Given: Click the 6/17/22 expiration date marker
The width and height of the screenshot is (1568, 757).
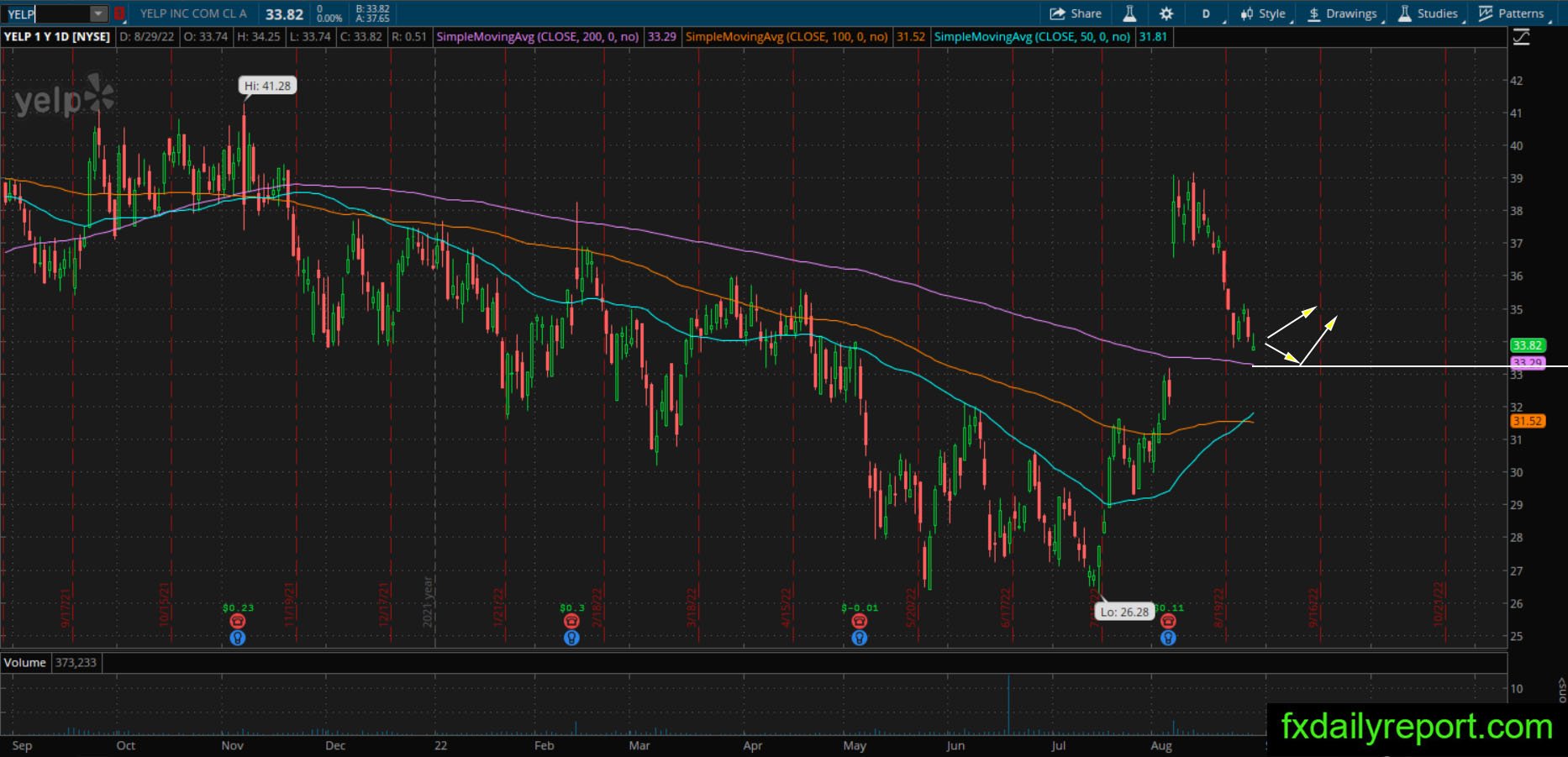Looking at the screenshot, I should coord(1005,607).
